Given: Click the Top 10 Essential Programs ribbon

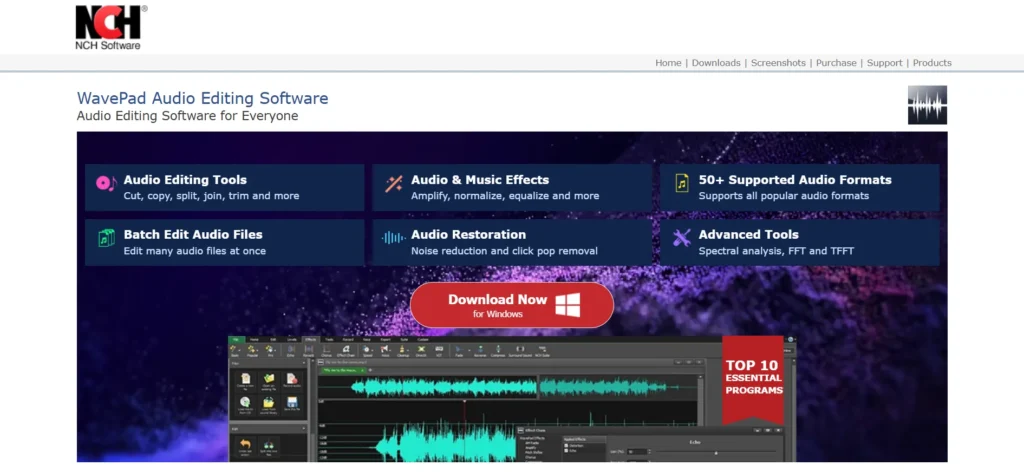Looking at the screenshot, I should click(753, 380).
